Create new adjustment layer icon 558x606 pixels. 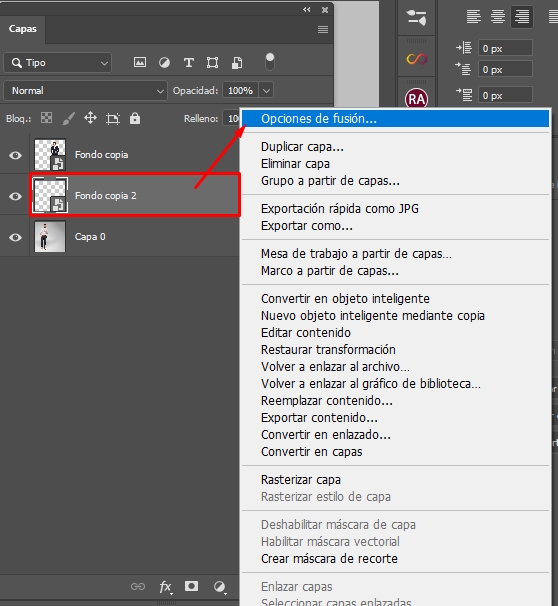[219, 587]
